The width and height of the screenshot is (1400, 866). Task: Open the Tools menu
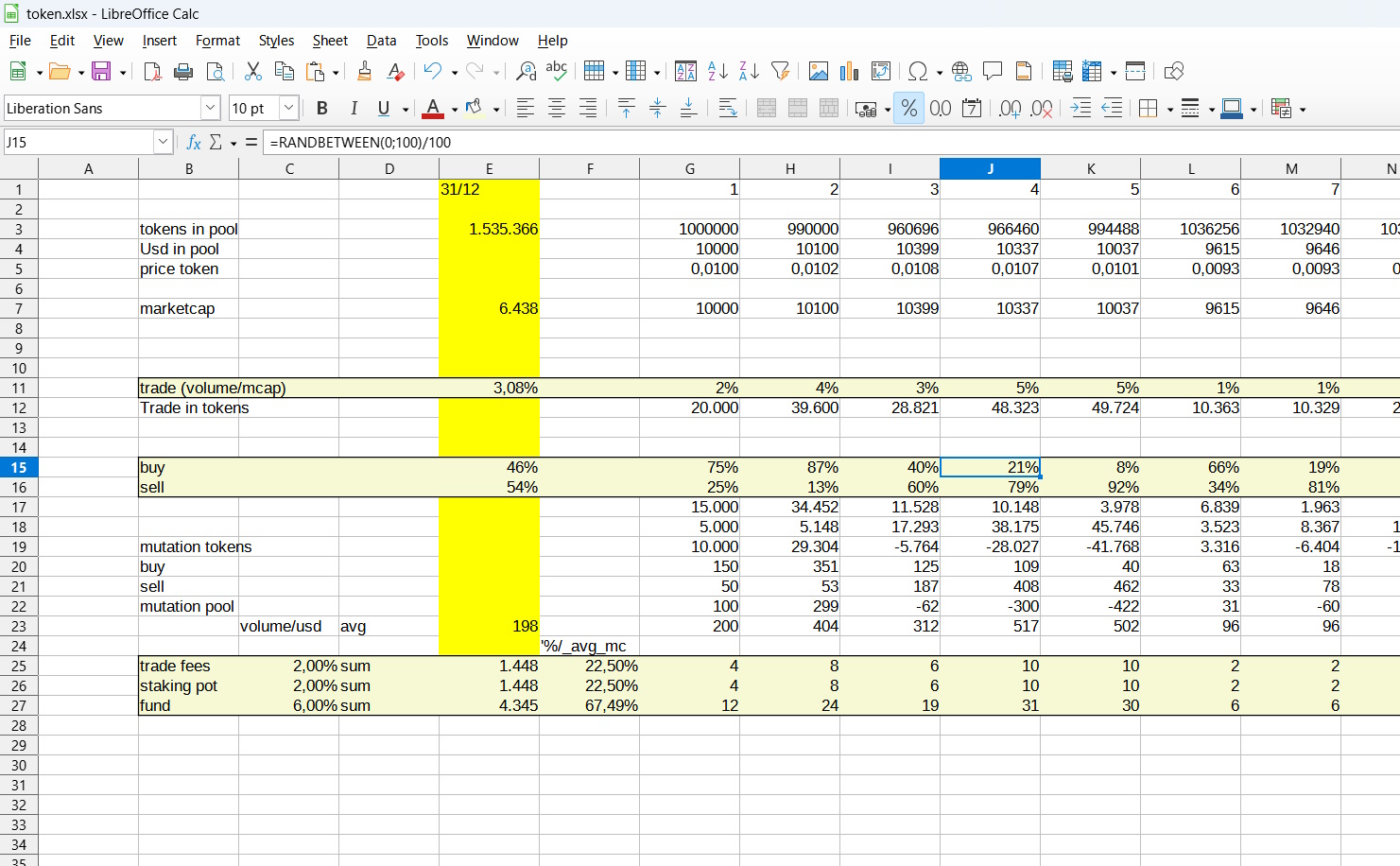click(432, 41)
